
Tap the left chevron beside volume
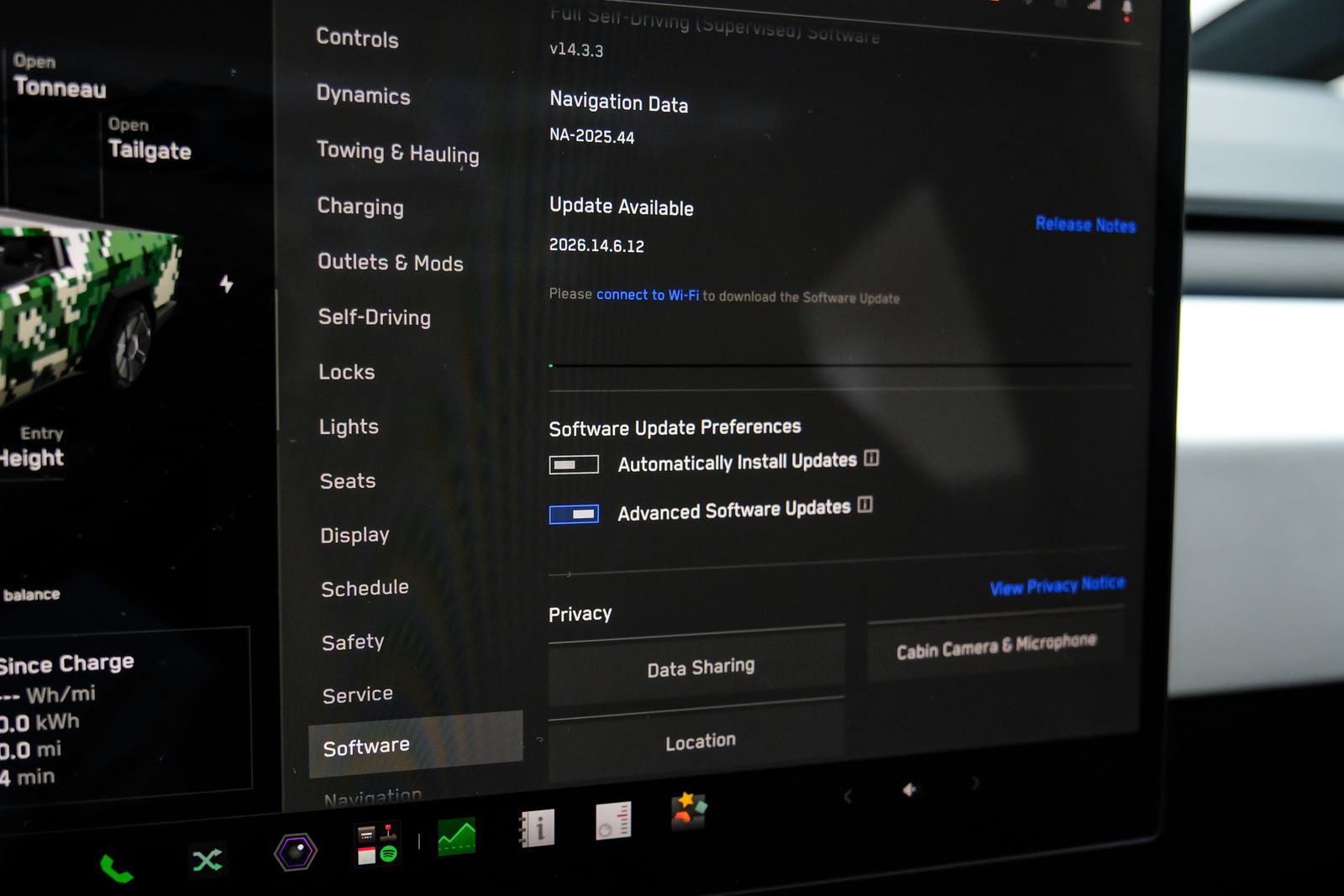click(848, 795)
